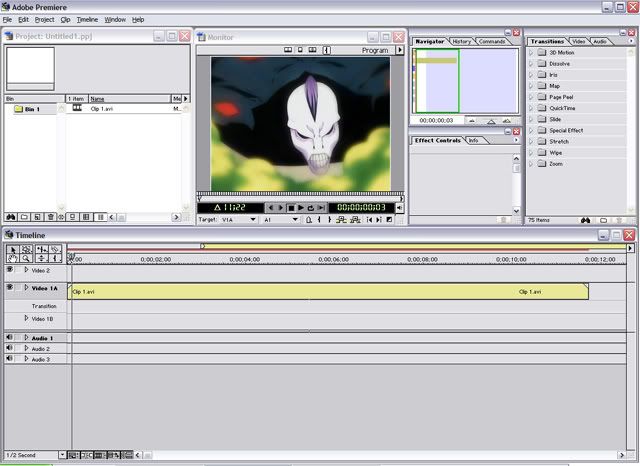
Task: Toggle lock box on Video 2 track
Action: (18, 269)
